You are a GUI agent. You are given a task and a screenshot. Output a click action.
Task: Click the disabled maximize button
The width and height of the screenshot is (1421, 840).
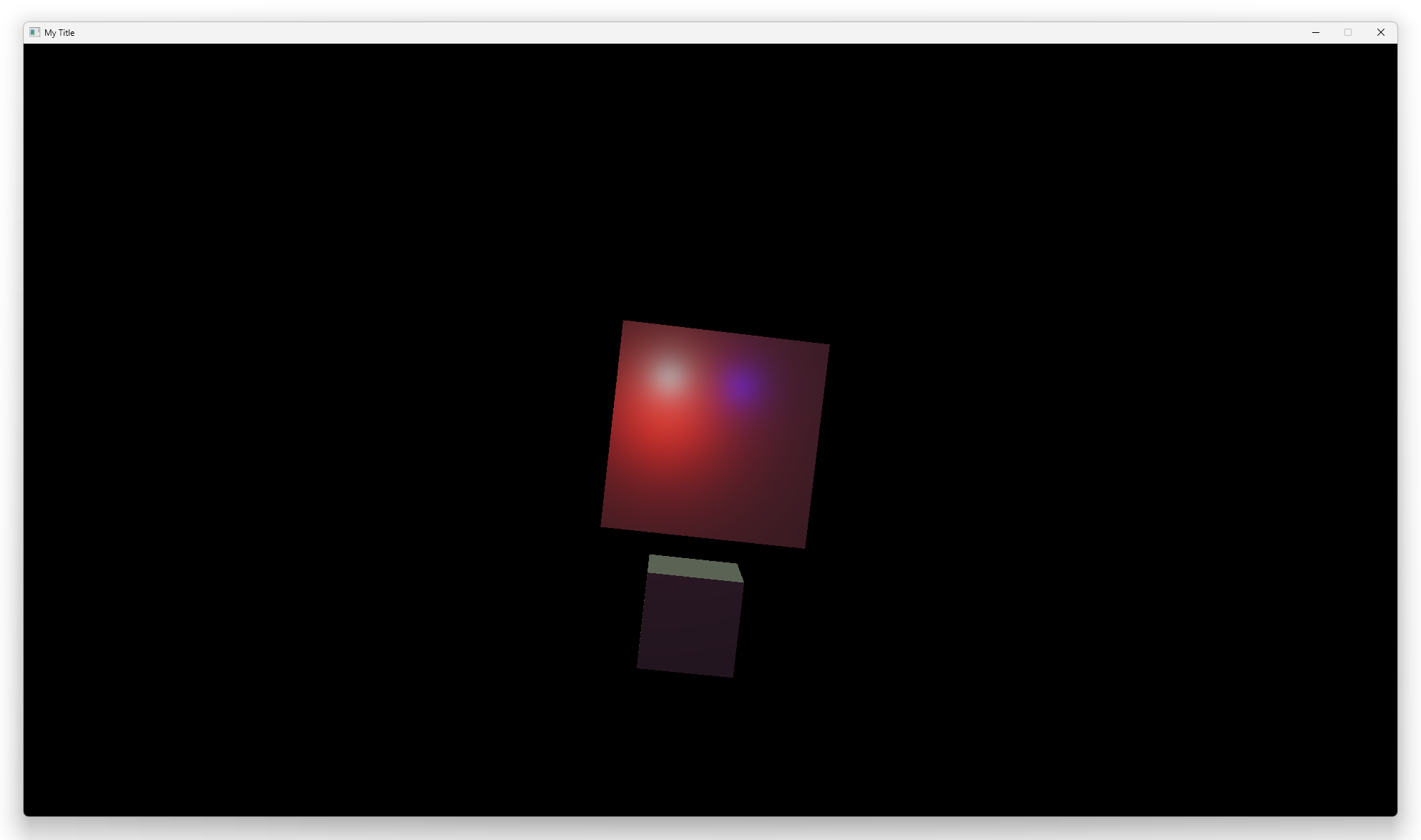(x=1348, y=32)
